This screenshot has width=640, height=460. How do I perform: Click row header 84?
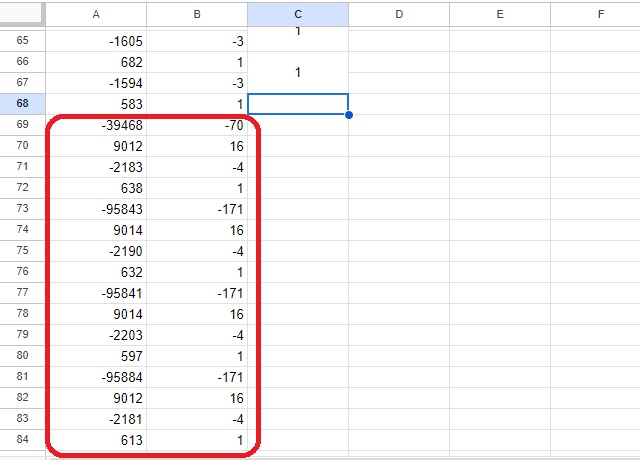[22, 440]
